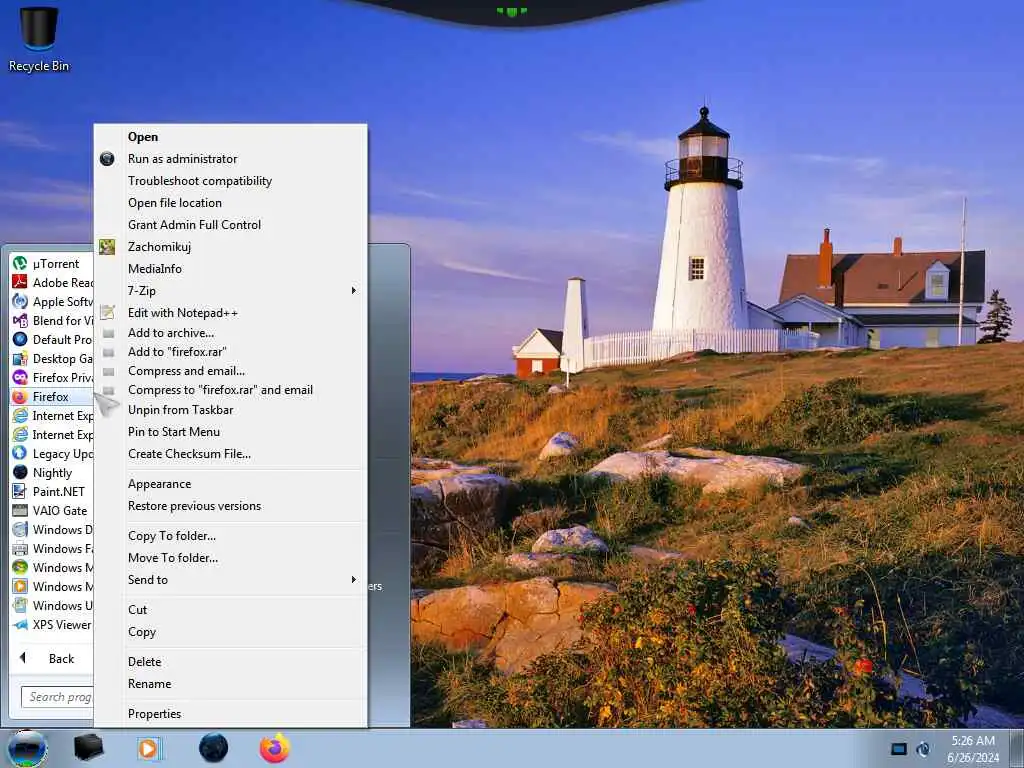This screenshot has width=1024, height=768.
Task: Select the MediaInfo menu entry
Action: 155,269
